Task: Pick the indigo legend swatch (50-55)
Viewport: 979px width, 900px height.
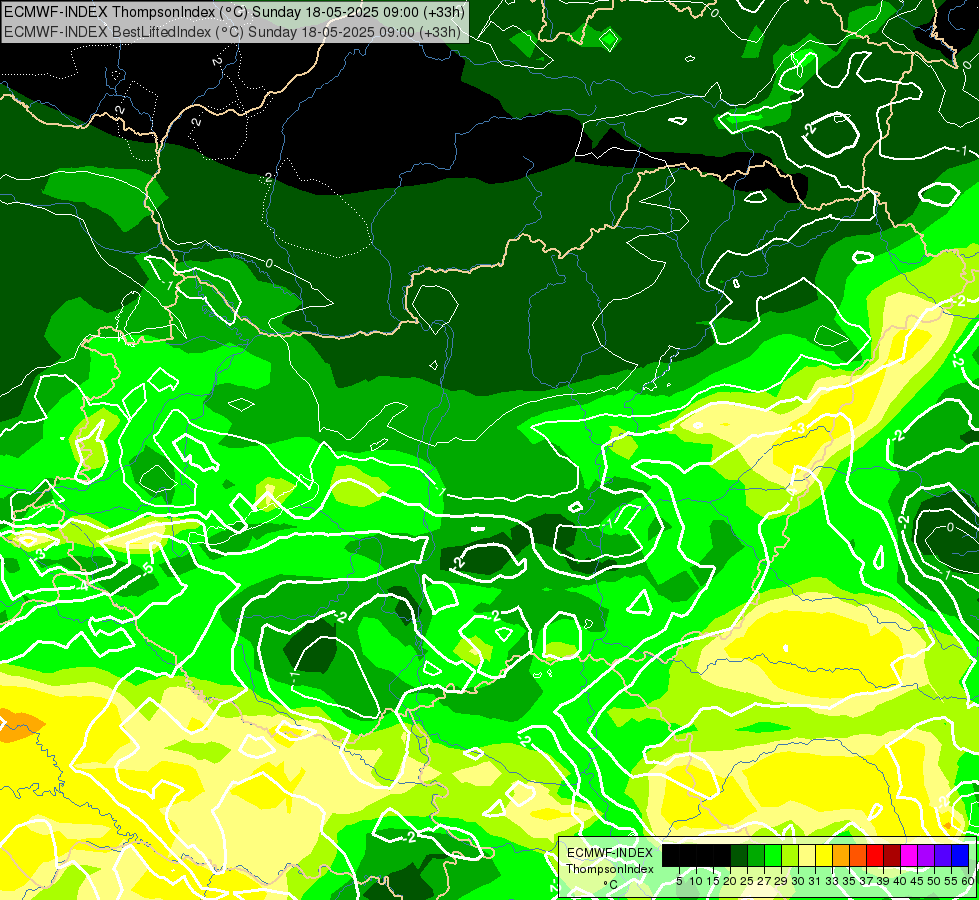Action: tap(943, 856)
